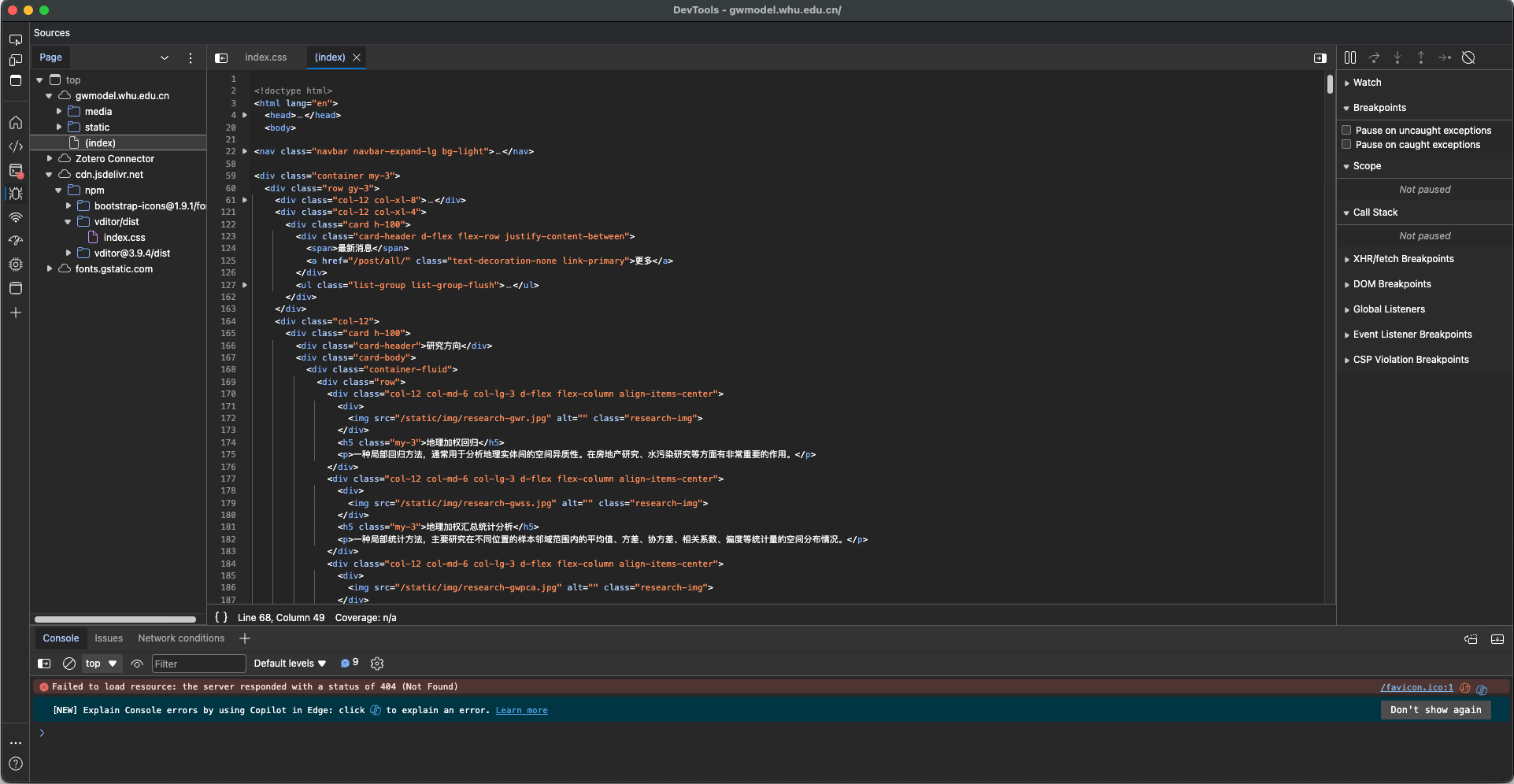Screen dimensions: 1514x784
Task: Open the Issues tab
Action: click(x=109, y=638)
